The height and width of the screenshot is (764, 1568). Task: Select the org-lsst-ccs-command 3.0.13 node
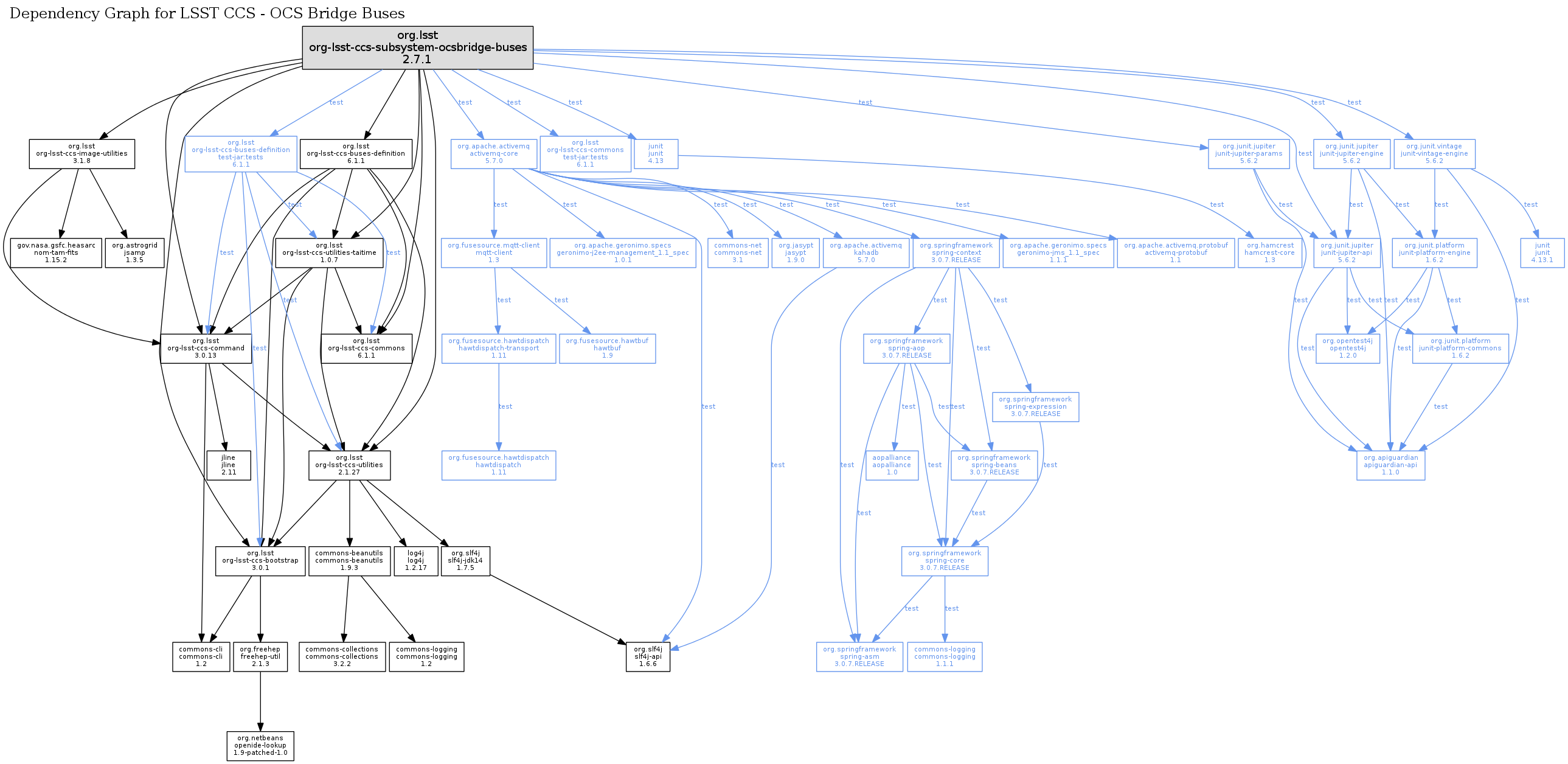(x=206, y=348)
